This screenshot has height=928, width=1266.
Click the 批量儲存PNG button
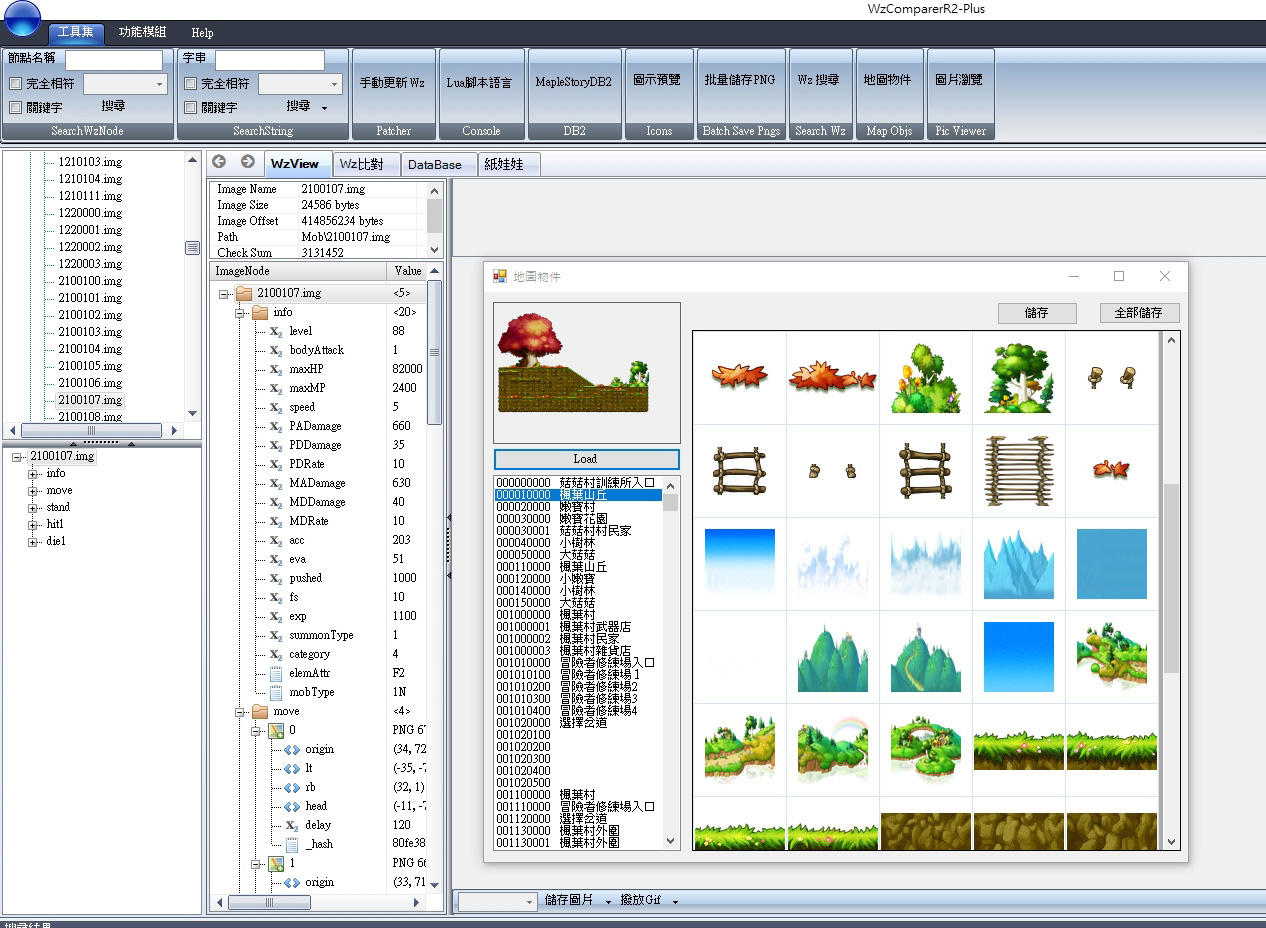(740, 82)
